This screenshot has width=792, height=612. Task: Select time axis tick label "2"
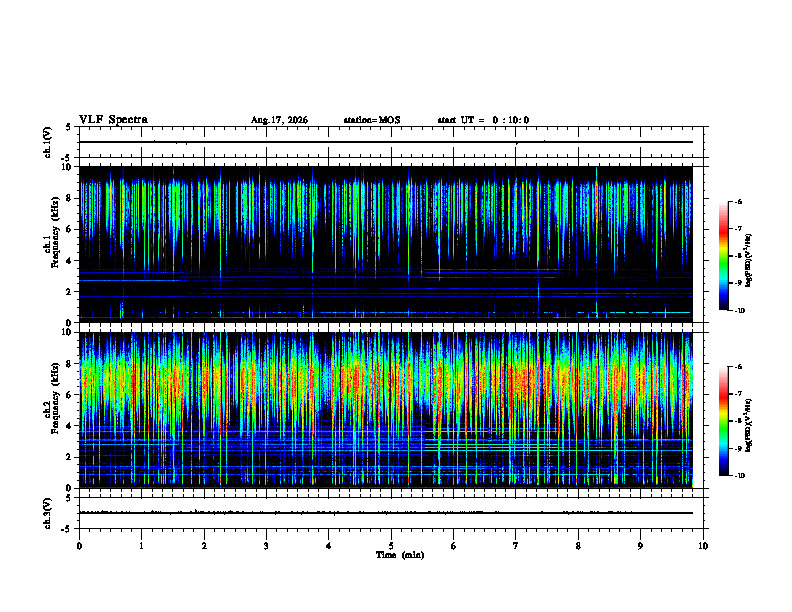(x=204, y=546)
